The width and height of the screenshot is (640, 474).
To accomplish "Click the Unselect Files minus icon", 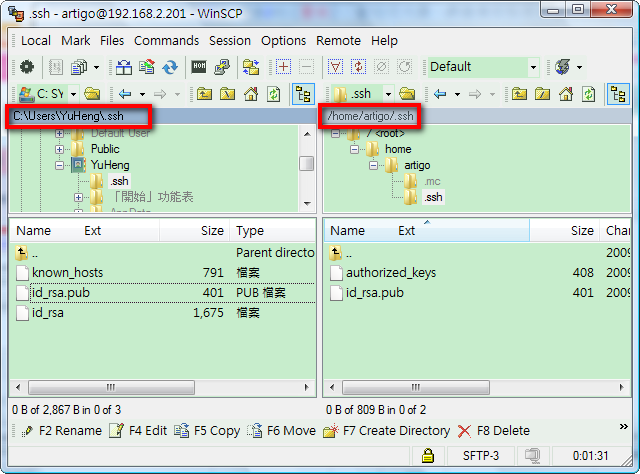I will point(307,67).
